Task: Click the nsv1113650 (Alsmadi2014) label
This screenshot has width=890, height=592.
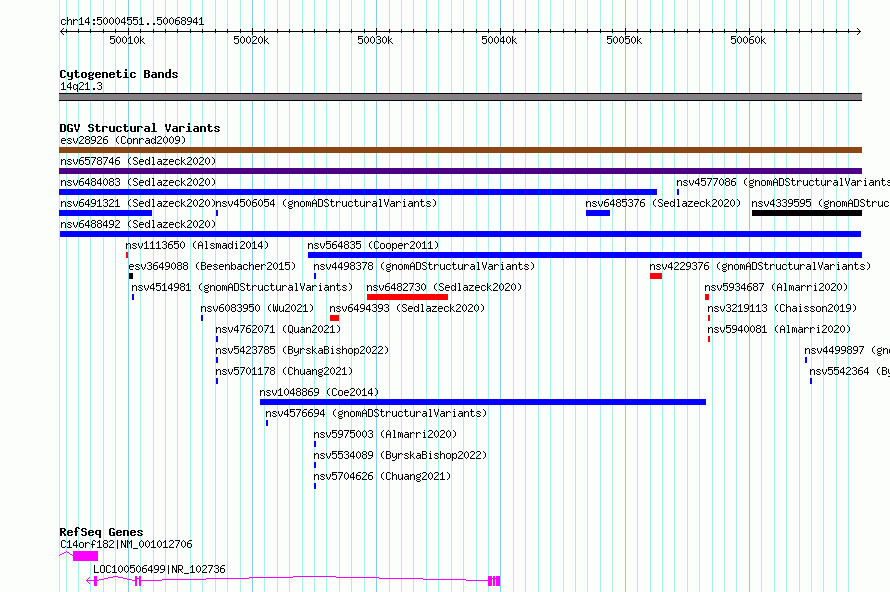Action: click(x=197, y=245)
